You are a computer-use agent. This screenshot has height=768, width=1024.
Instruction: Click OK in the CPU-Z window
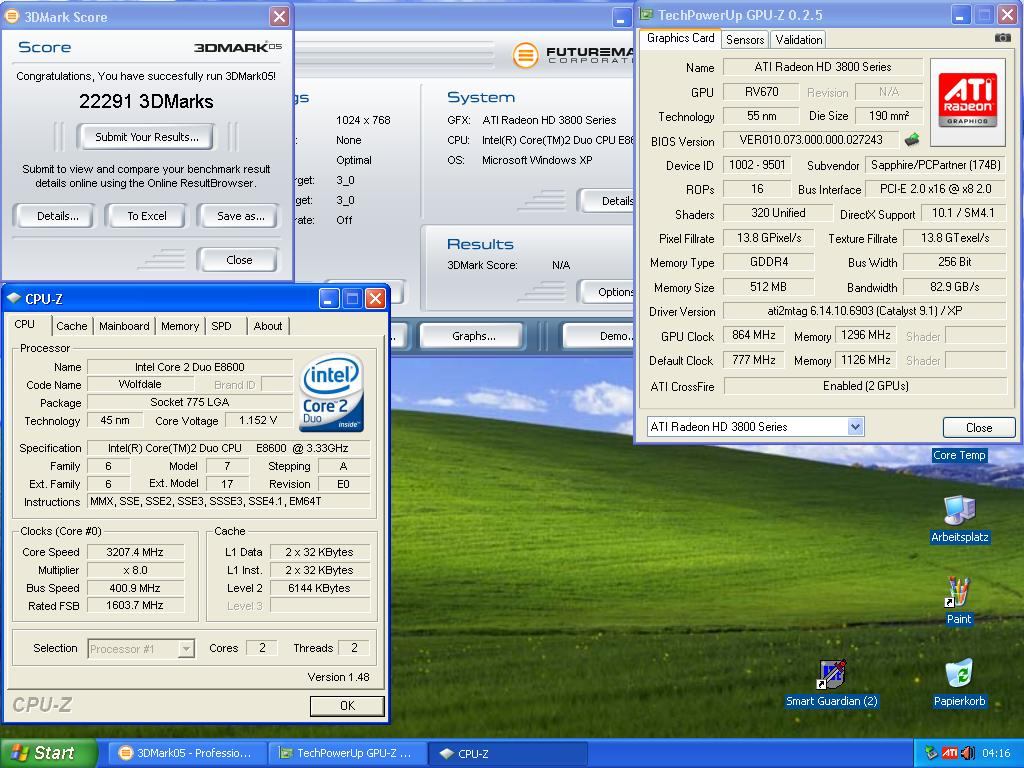347,705
